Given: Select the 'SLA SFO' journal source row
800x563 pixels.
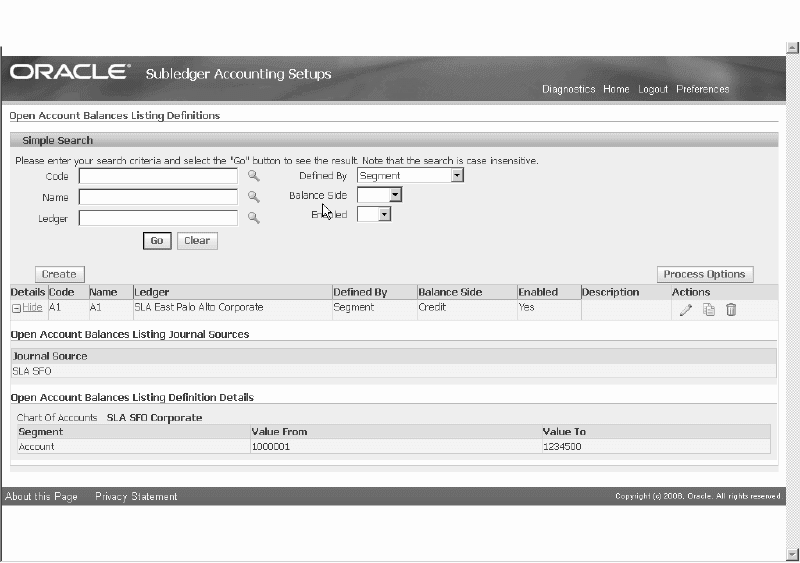Looking at the screenshot, I should point(393,371).
